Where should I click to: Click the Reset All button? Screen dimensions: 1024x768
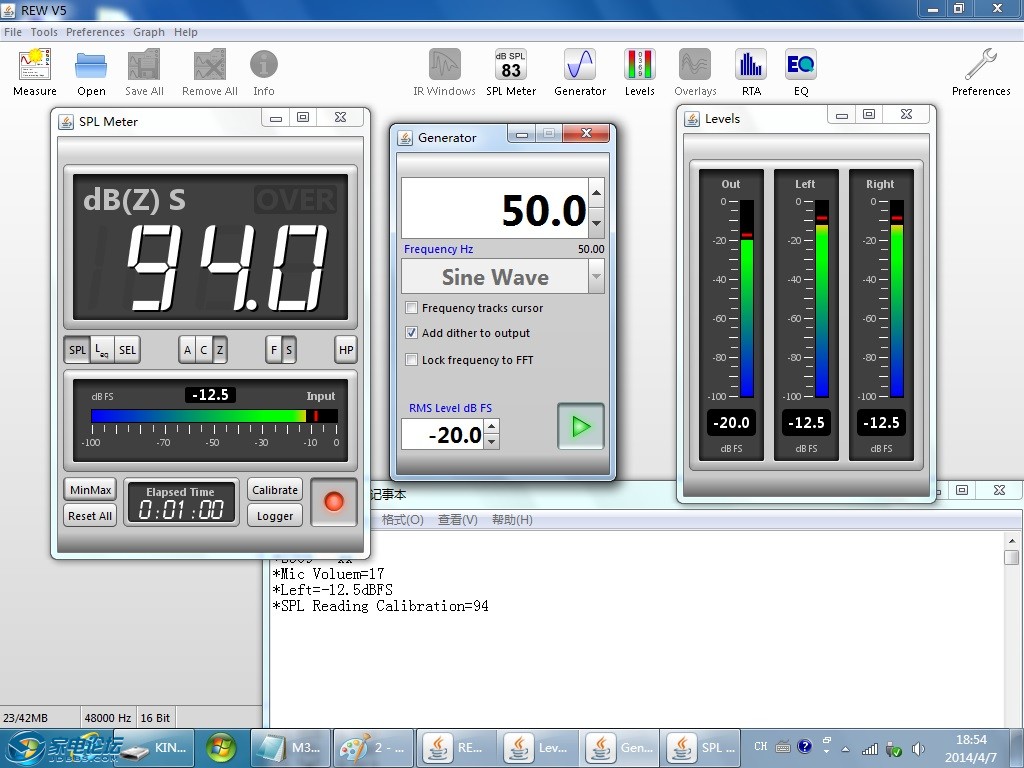click(90, 516)
